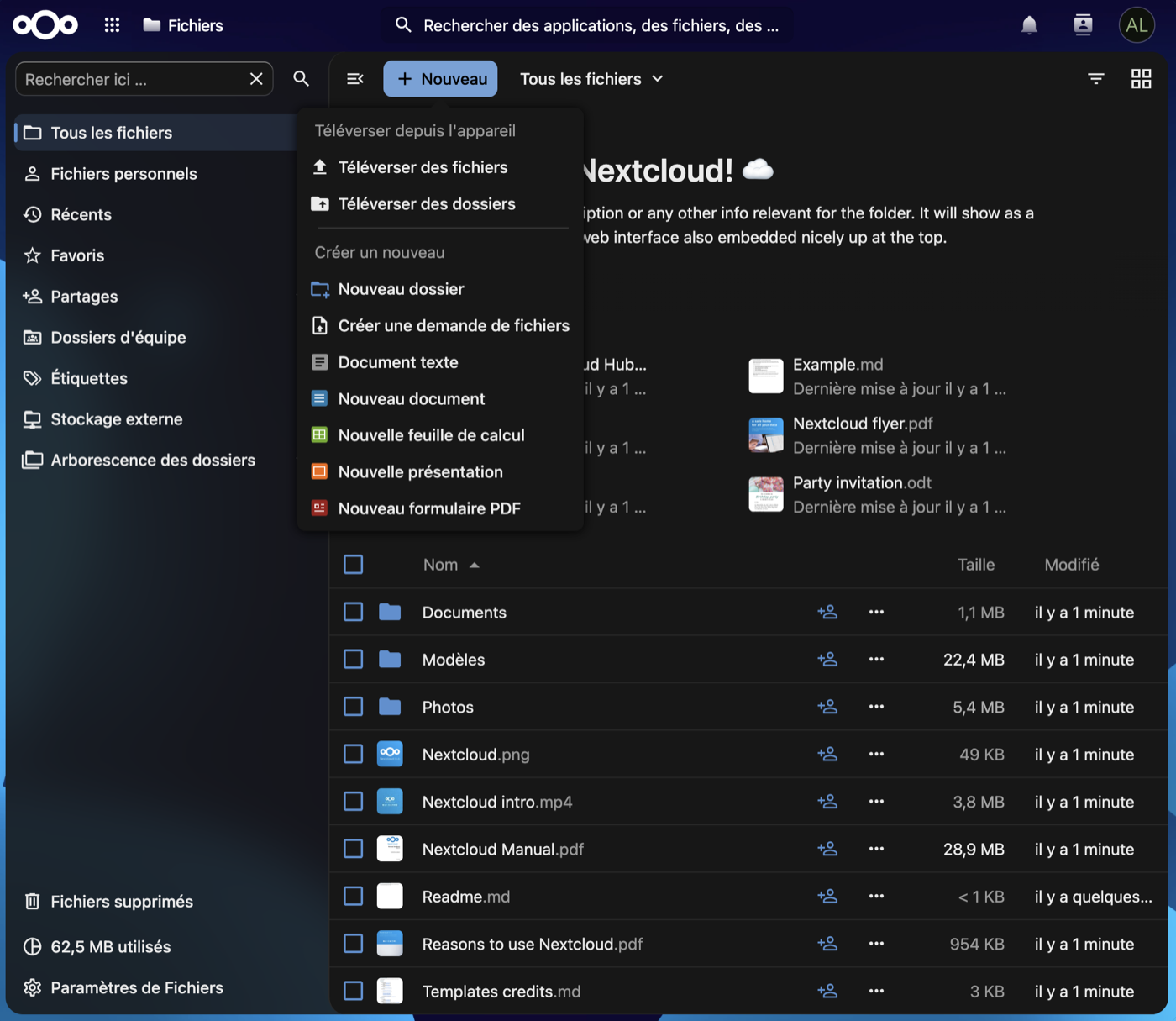Collapse the navigation sidebar
1176x1021 pixels.
tap(355, 79)
